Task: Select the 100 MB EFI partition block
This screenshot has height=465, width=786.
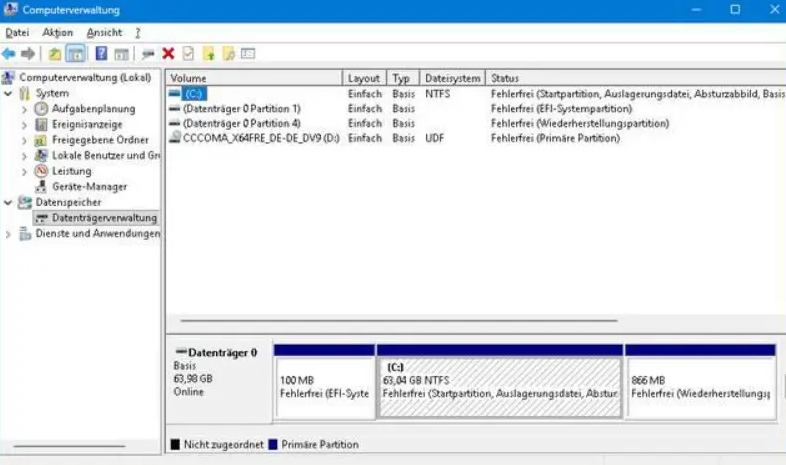Action: click(x=324, y=382)
